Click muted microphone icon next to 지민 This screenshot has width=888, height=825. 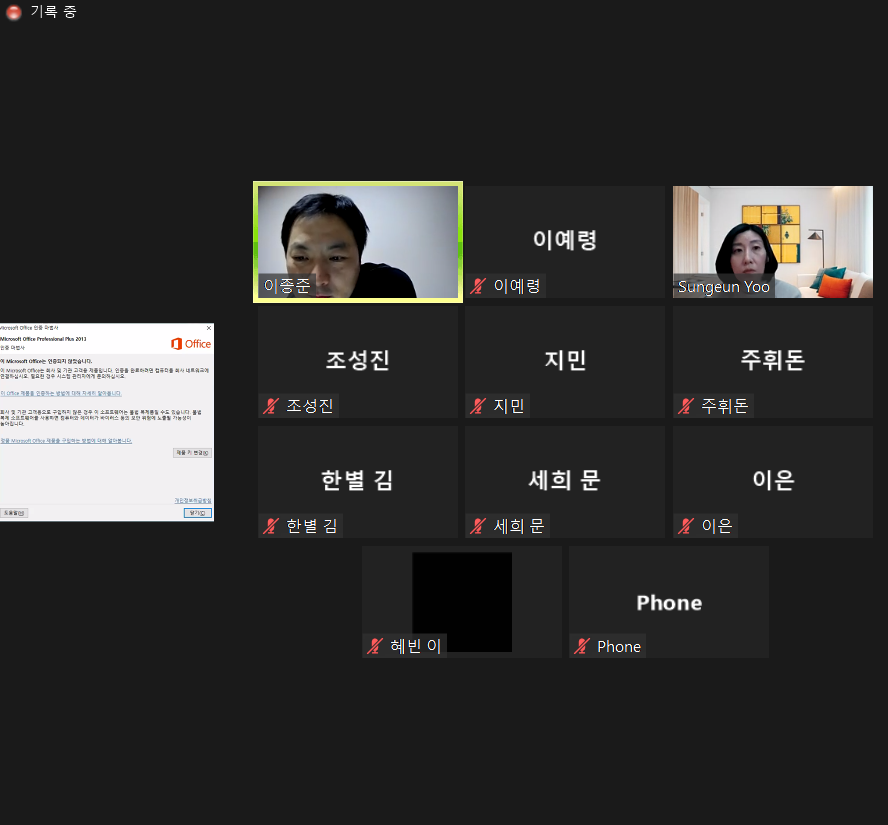[x=477, y=405]
